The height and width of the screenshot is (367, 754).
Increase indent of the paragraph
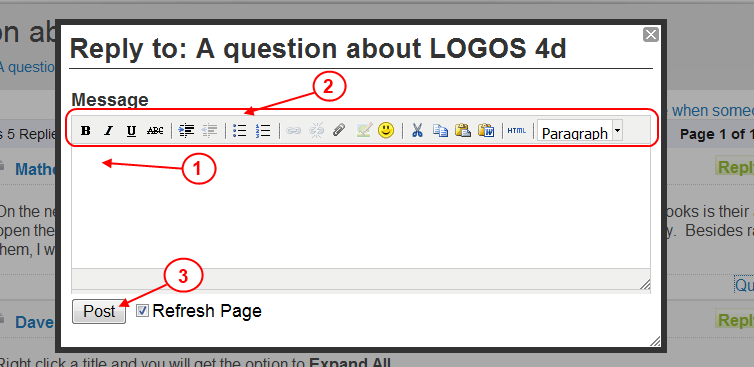[186, 130]
